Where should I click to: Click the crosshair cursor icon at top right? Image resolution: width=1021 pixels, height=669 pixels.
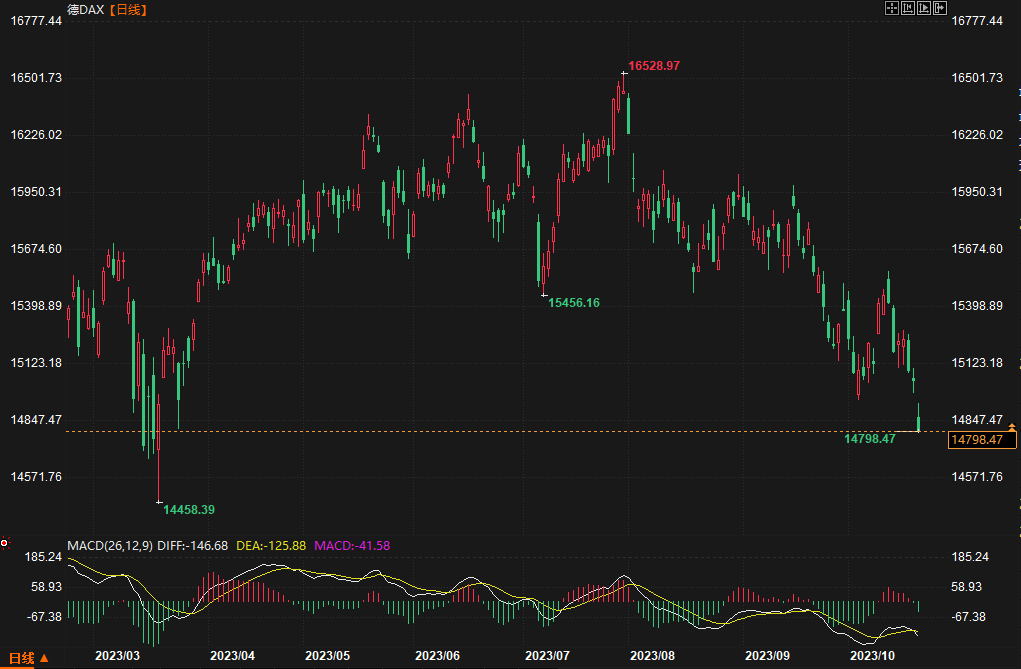(x=891, y=8)
